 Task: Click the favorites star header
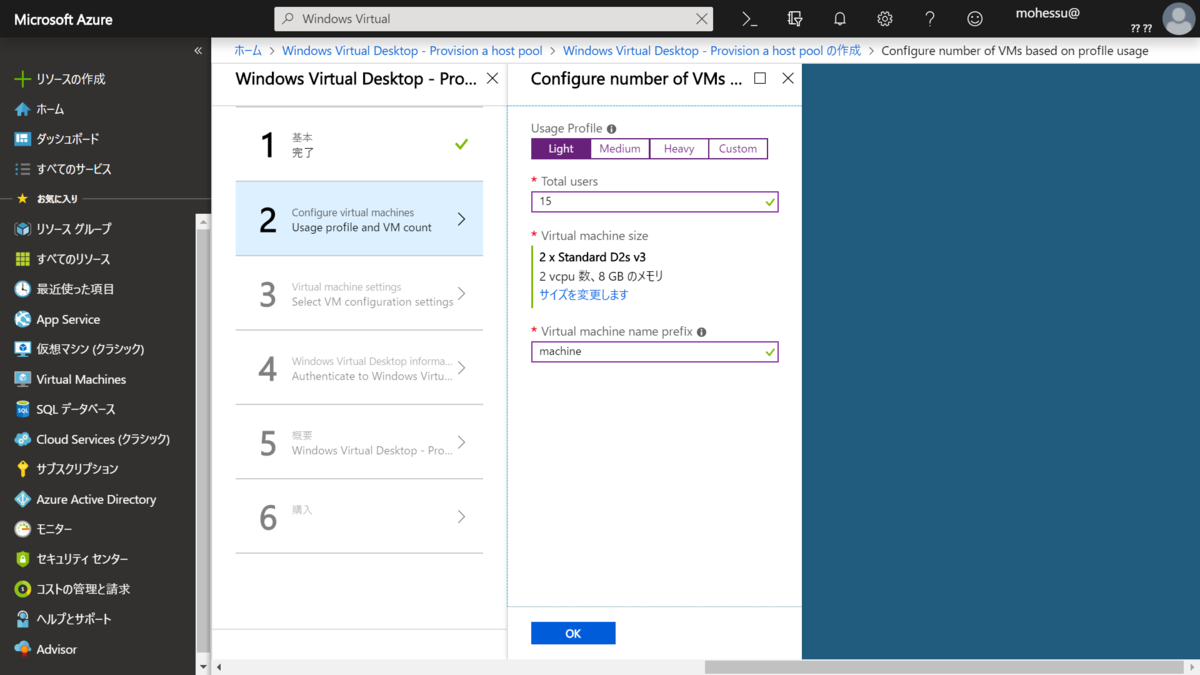pyautogui.click(x=48, y=199)
